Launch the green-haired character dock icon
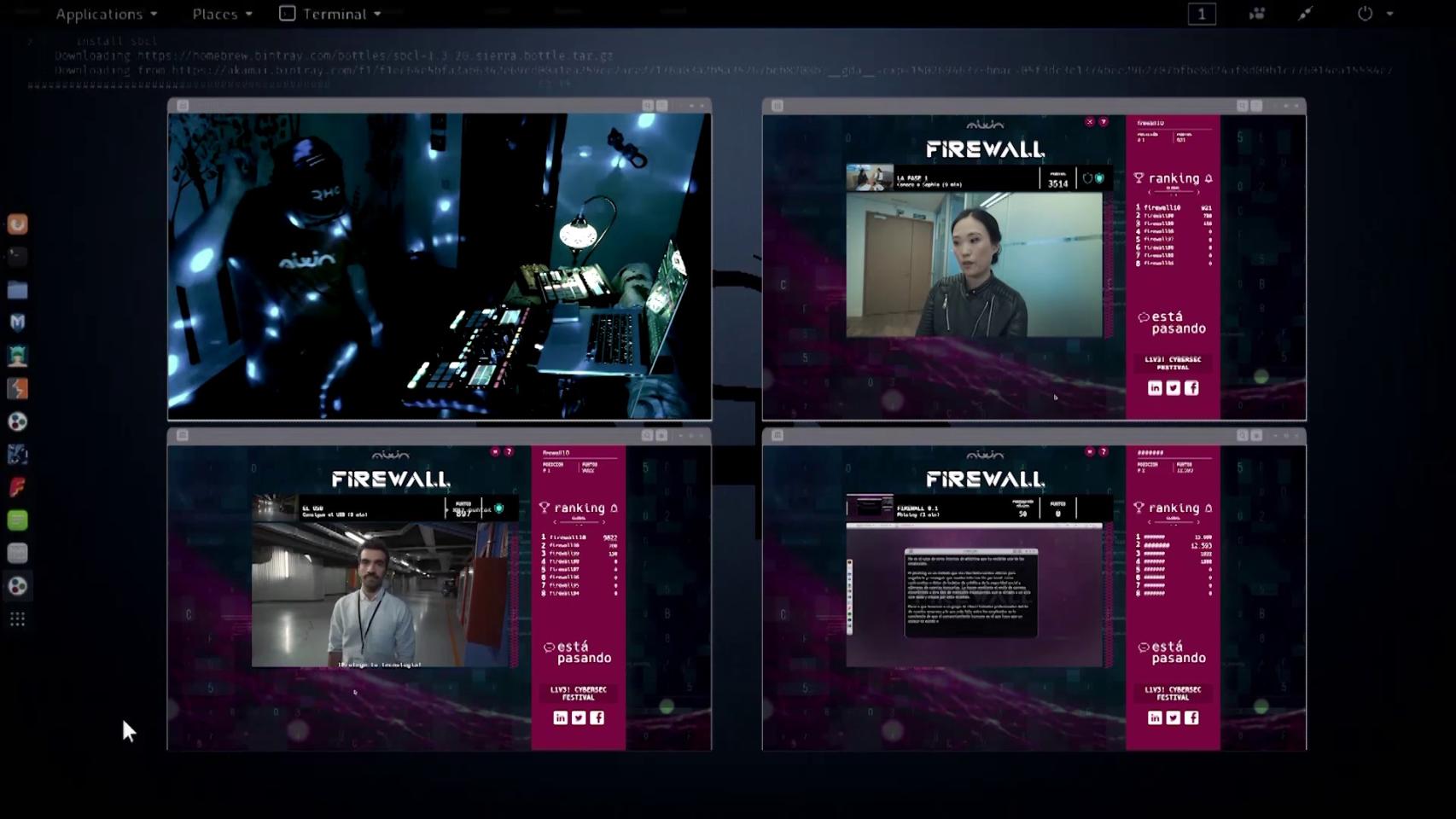Viewport: 1456px width, 819px height. click(17, 356)
